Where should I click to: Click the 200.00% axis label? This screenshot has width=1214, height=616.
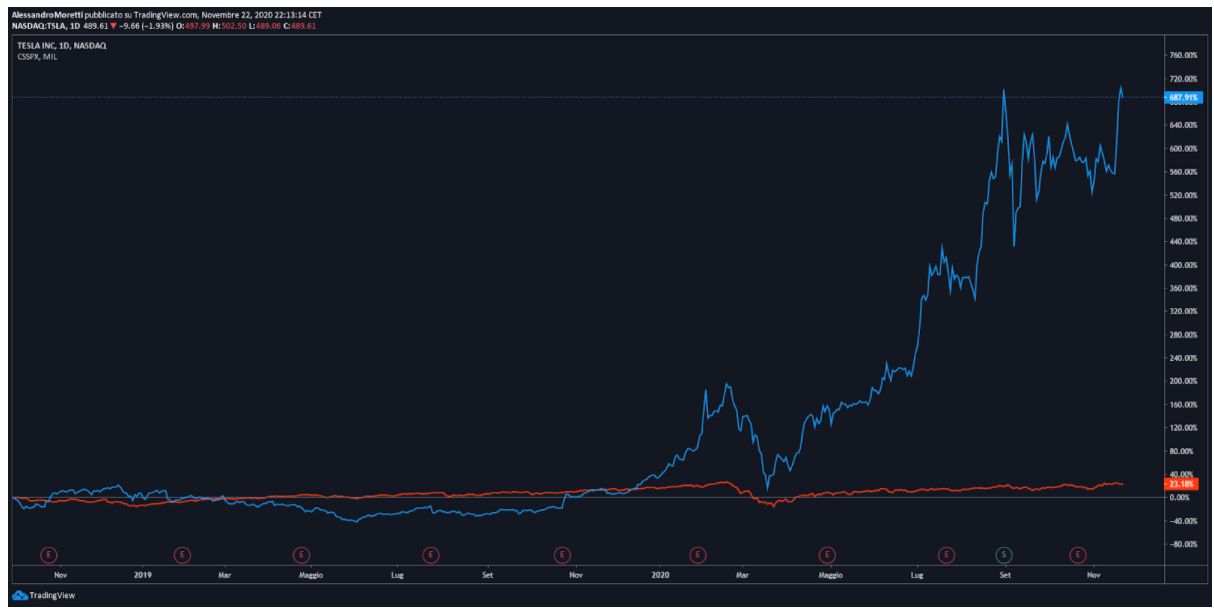(x=1184, y=381)
